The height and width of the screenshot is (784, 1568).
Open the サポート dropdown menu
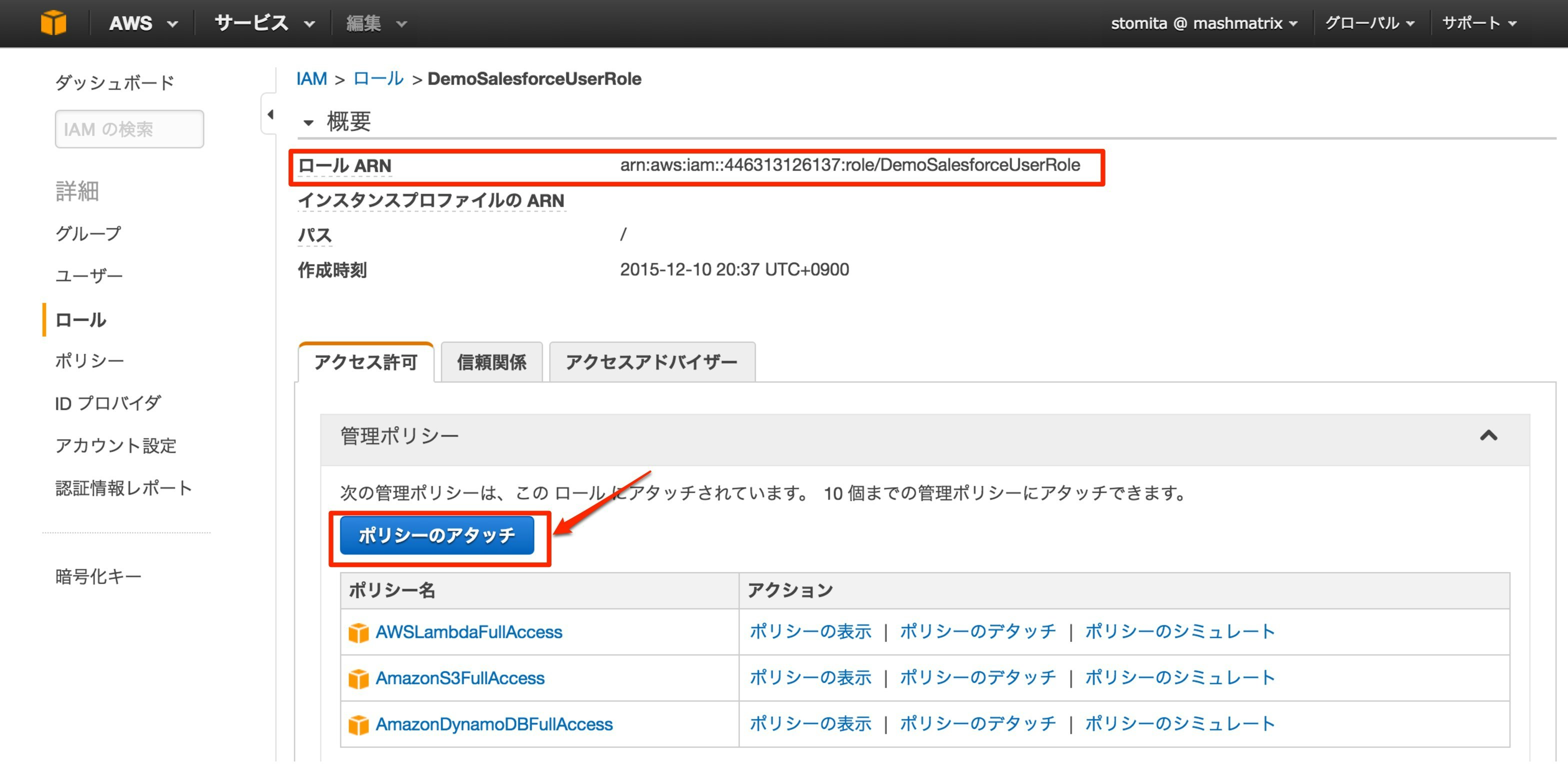pos(1479,23)
